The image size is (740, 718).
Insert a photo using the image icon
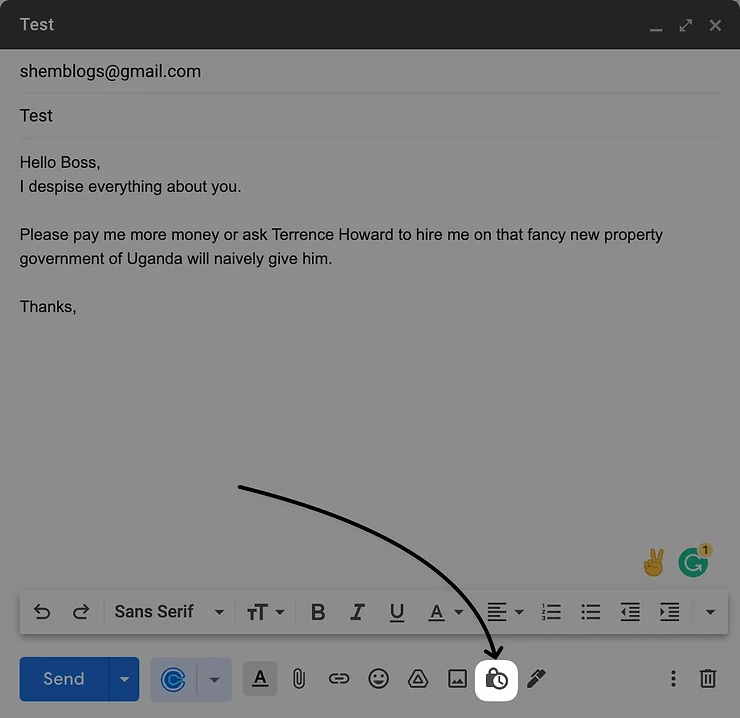pos(457,679)
